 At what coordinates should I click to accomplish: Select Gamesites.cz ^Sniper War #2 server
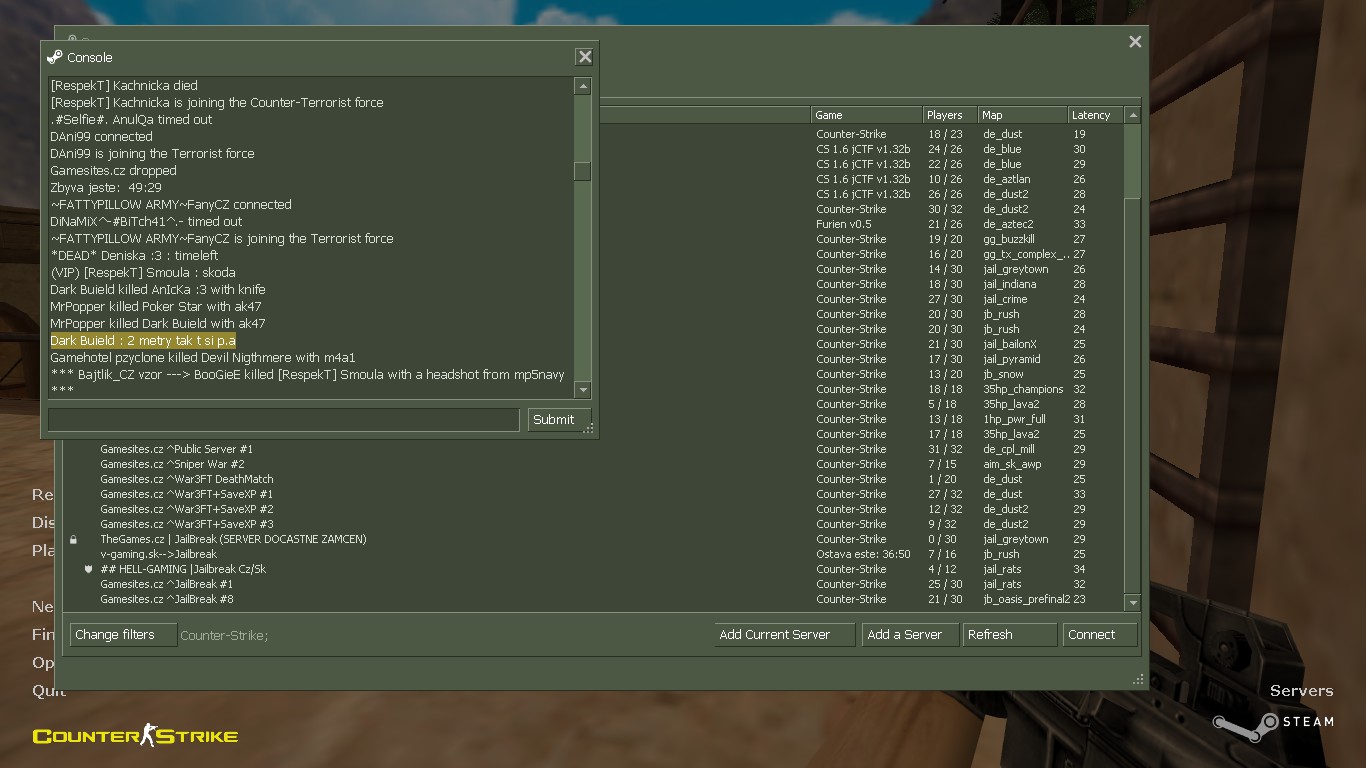coord(594,464)
